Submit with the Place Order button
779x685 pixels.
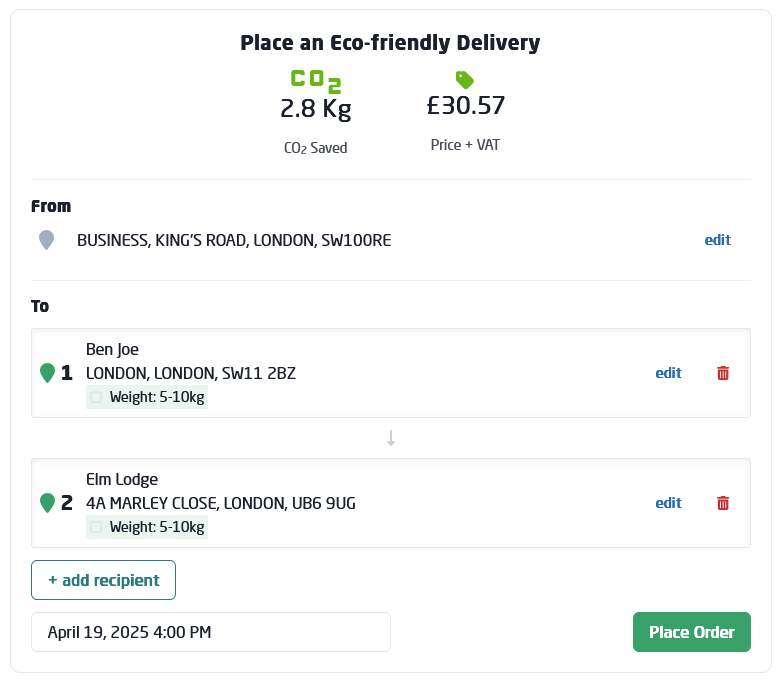(691, 632)
